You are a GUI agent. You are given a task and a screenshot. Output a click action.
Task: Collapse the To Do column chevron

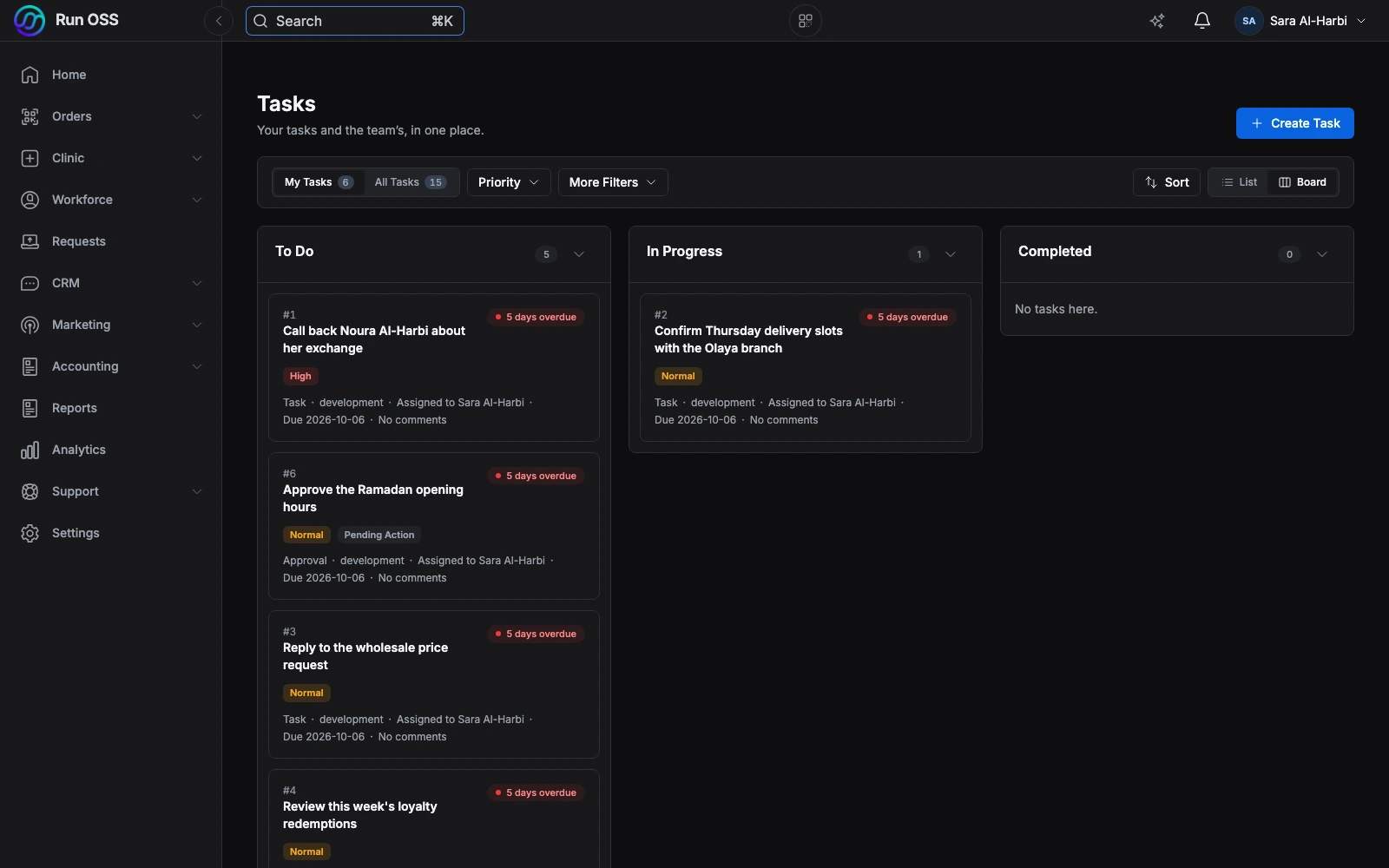(x=579, y=254)
